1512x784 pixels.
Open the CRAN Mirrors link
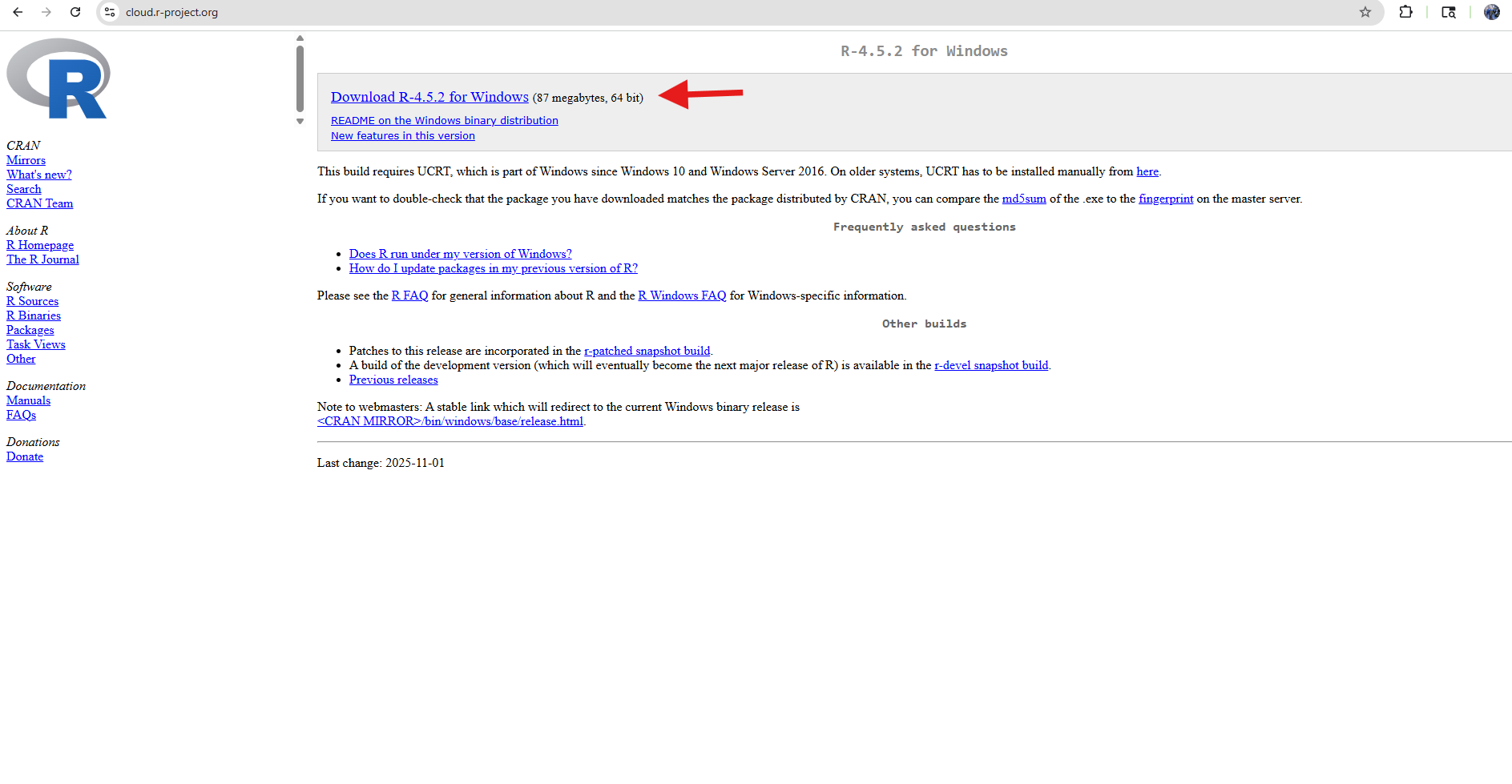[x=26, y=160]
